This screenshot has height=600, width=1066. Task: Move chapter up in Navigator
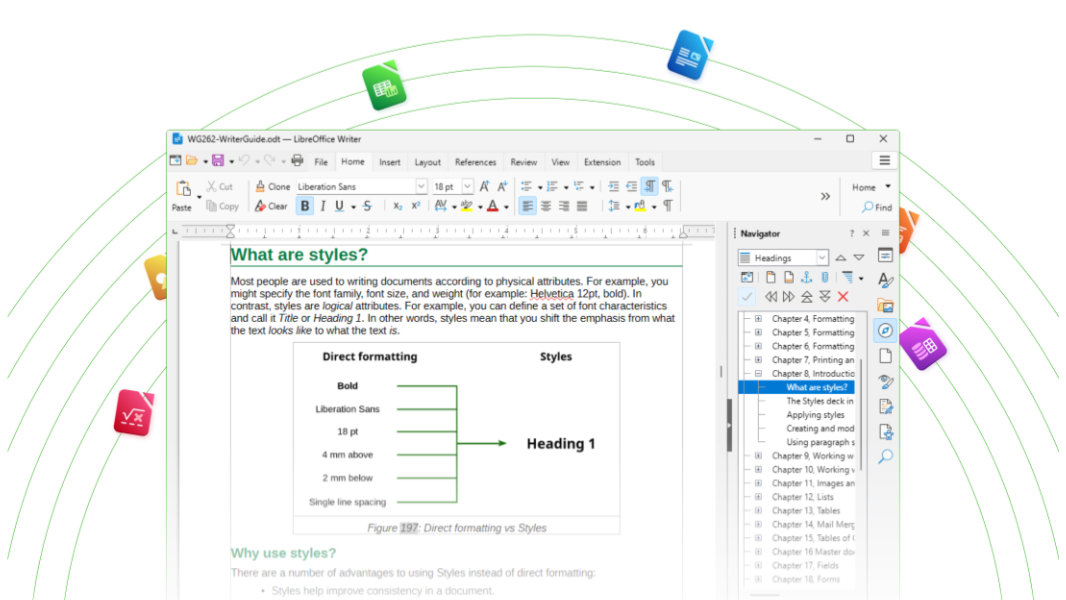[806, 297]
